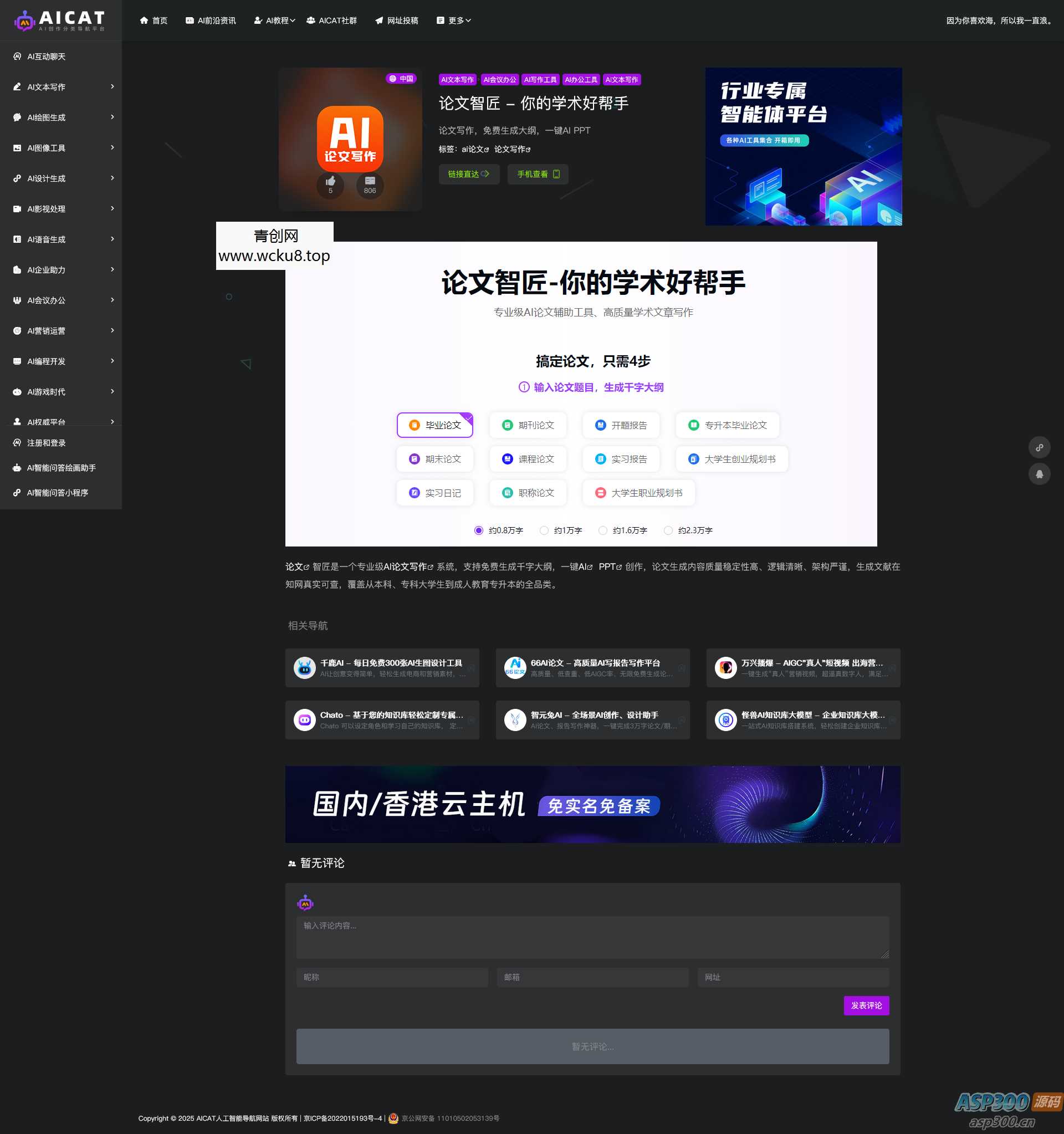Click the thumbs-up like icon
1064x1134 pixels.
(x=330, y=181)
